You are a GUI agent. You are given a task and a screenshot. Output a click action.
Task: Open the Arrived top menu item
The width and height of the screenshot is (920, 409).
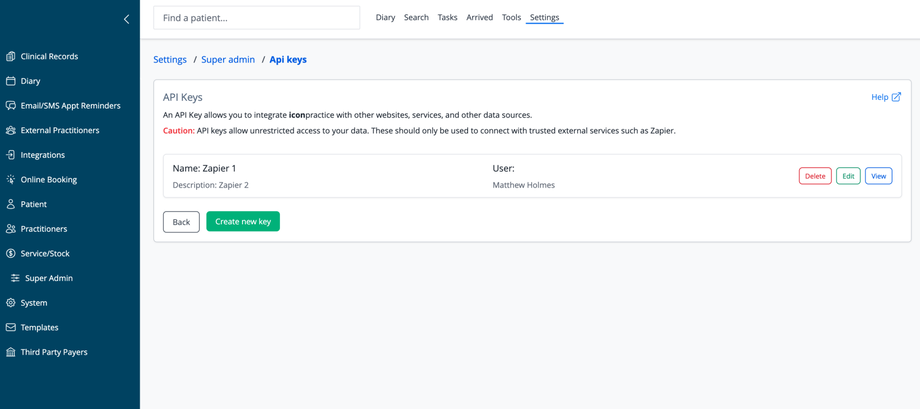(x=479, y=18)
